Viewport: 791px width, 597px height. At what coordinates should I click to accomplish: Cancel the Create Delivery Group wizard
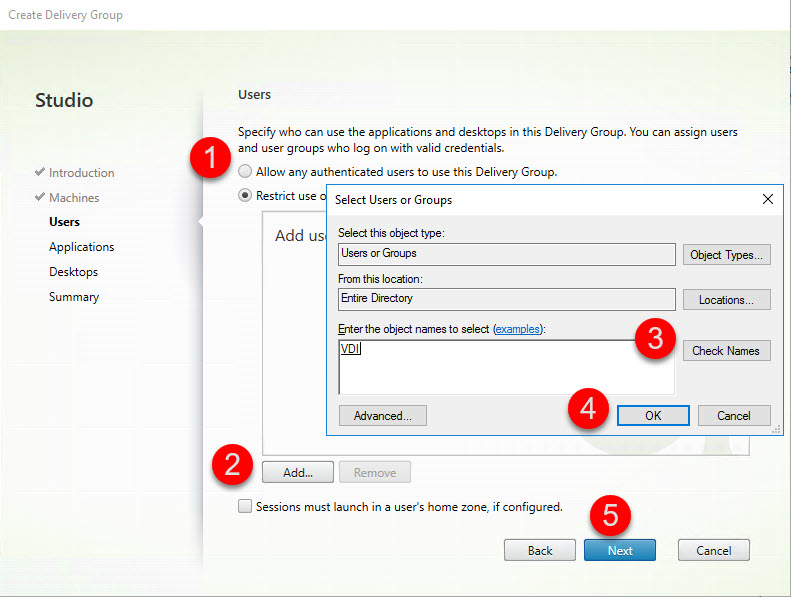(x=713, y=551)
